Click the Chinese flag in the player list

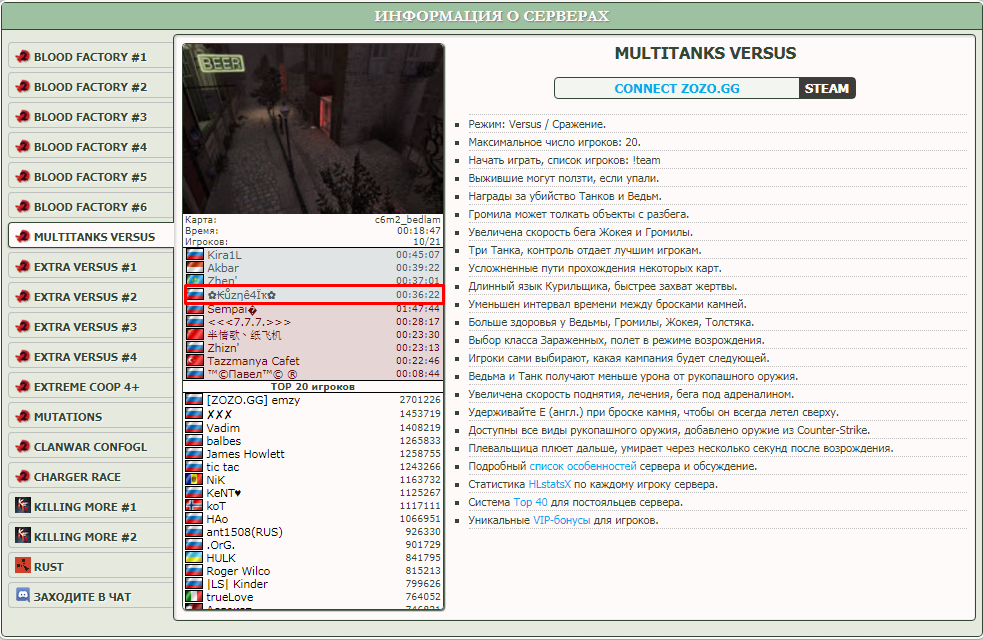pos(195,335)
